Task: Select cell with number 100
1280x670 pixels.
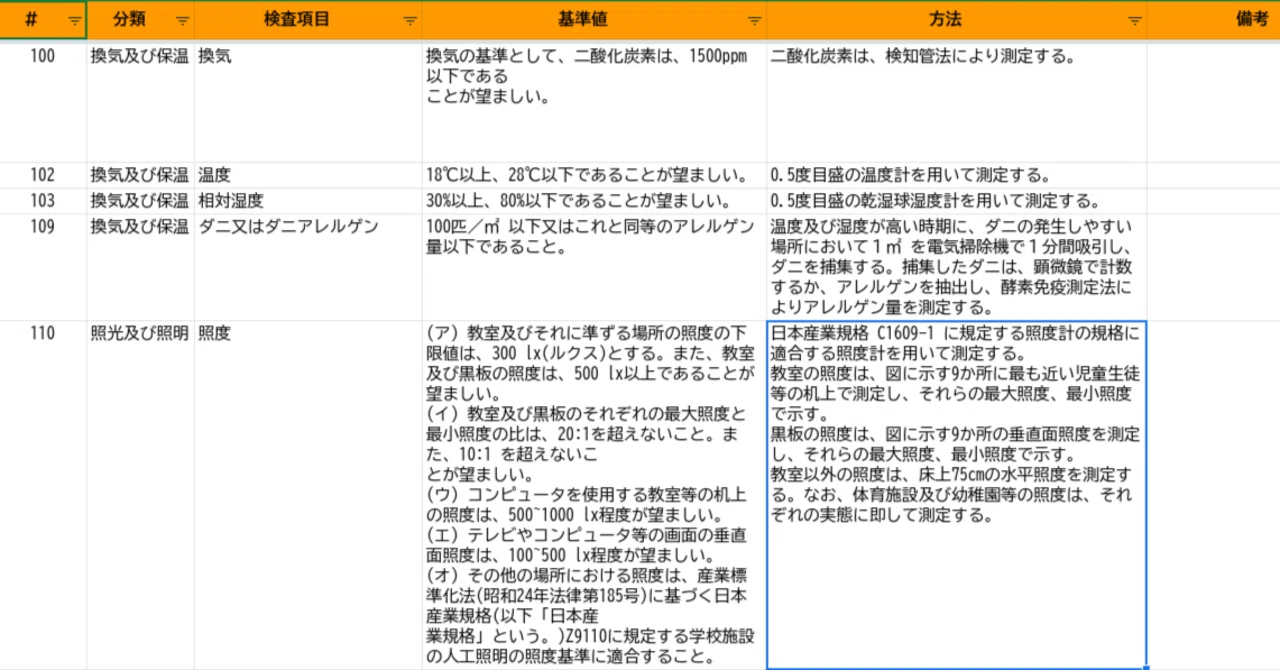Action: (43, 101)
